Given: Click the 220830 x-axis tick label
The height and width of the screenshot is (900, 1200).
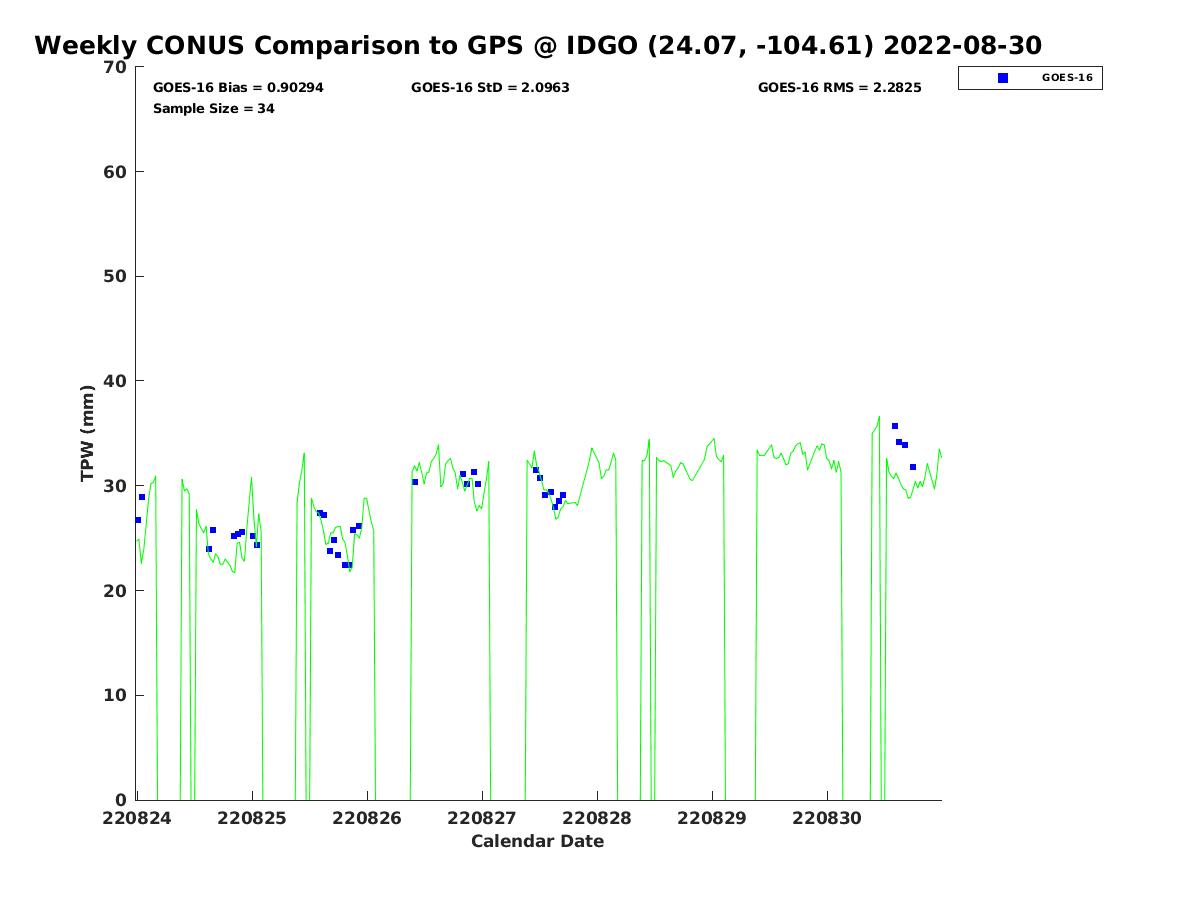Looking at the screenshot, I should pyautogui.click(x=827, y=818).
